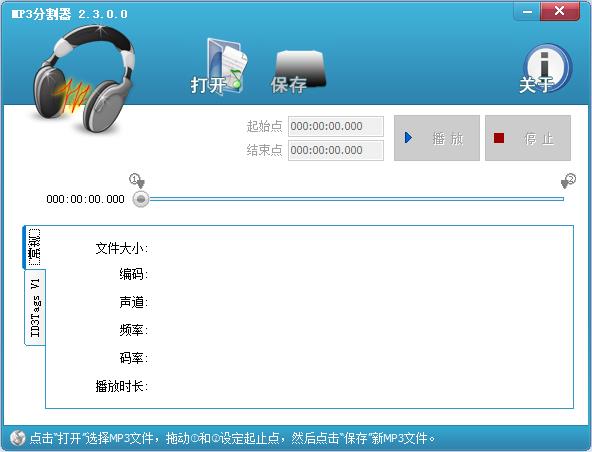Click the 保存 save icon

[298, 71]
